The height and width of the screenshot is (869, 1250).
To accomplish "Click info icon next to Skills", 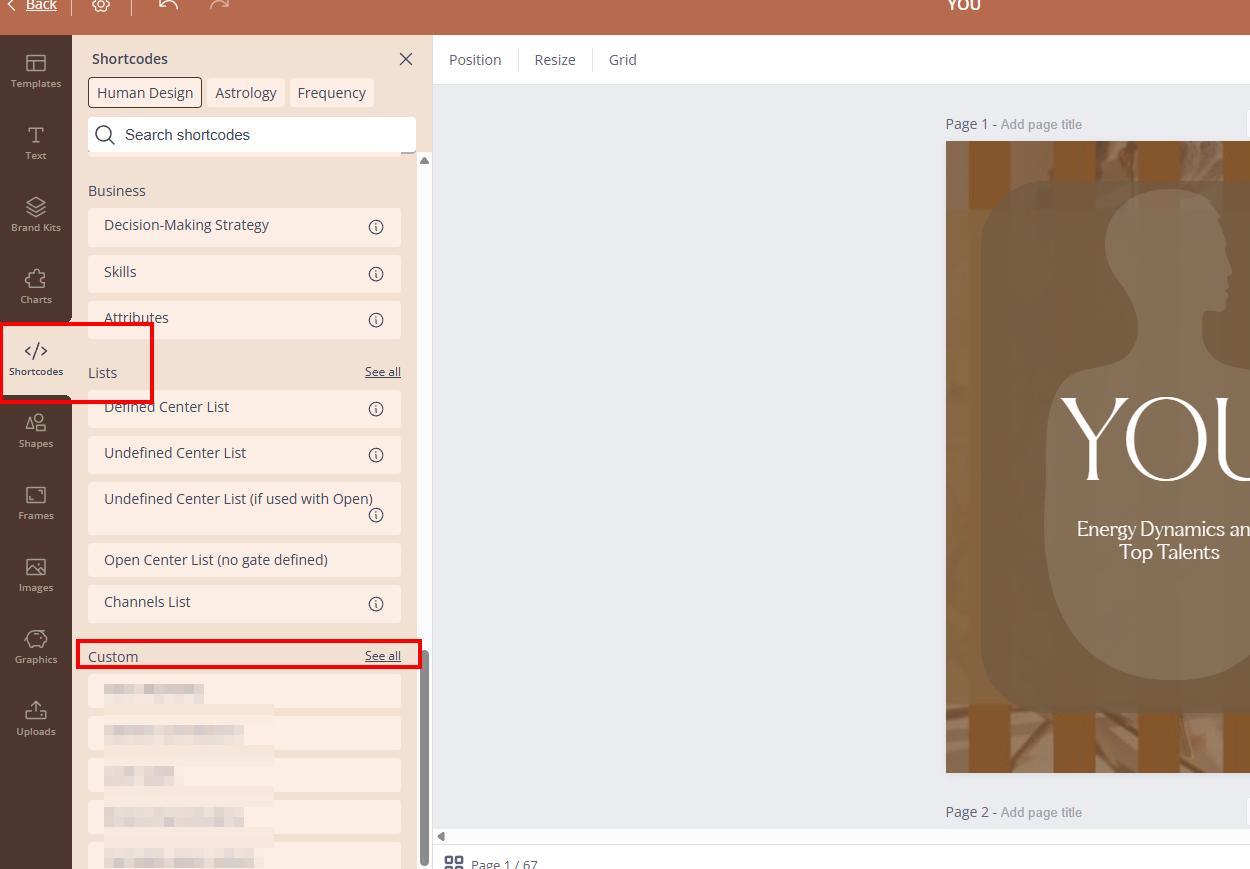I will pos(376,274).
